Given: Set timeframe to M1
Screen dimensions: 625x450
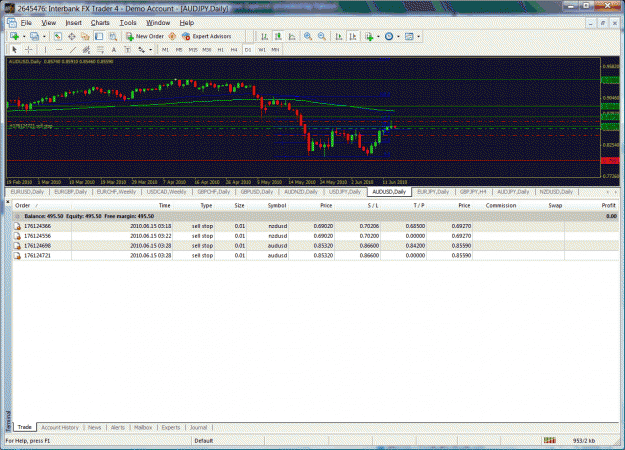Looking at the screenshot, I should pos(165,50).
